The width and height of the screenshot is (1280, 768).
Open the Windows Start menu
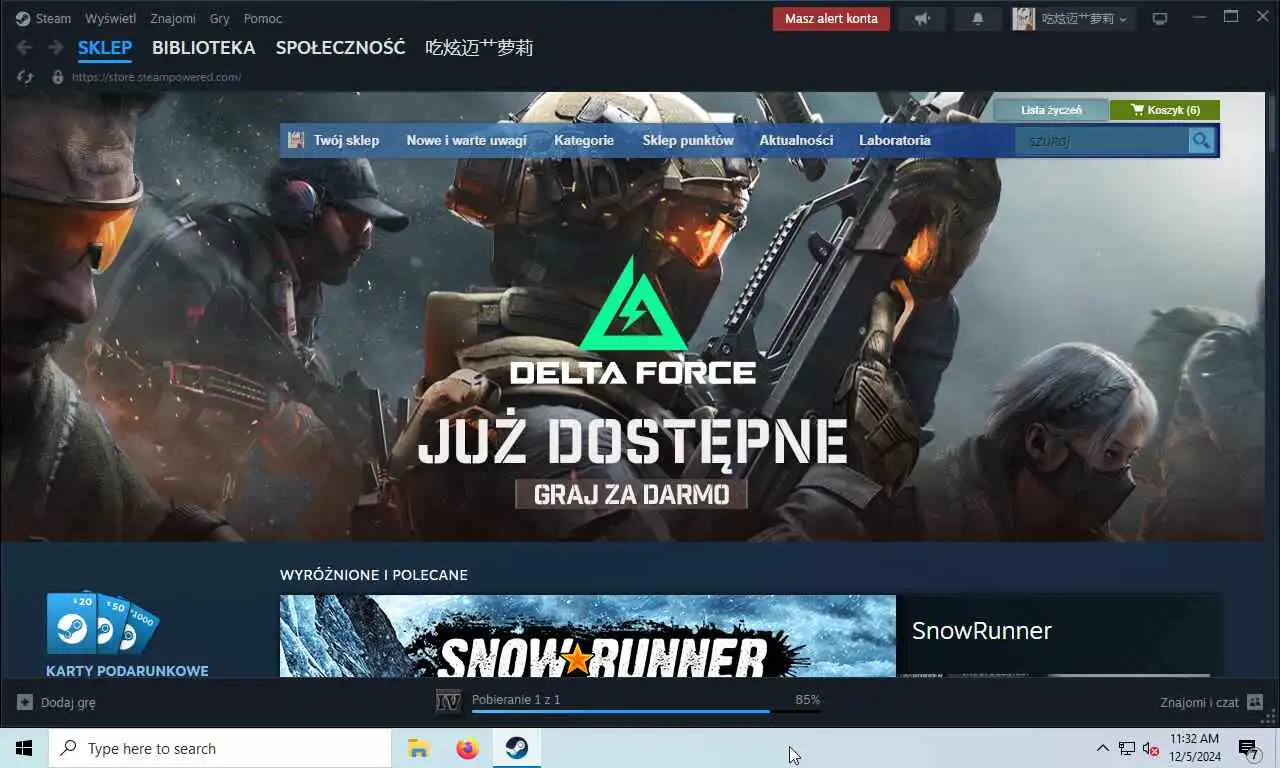[x=24, y=748]
